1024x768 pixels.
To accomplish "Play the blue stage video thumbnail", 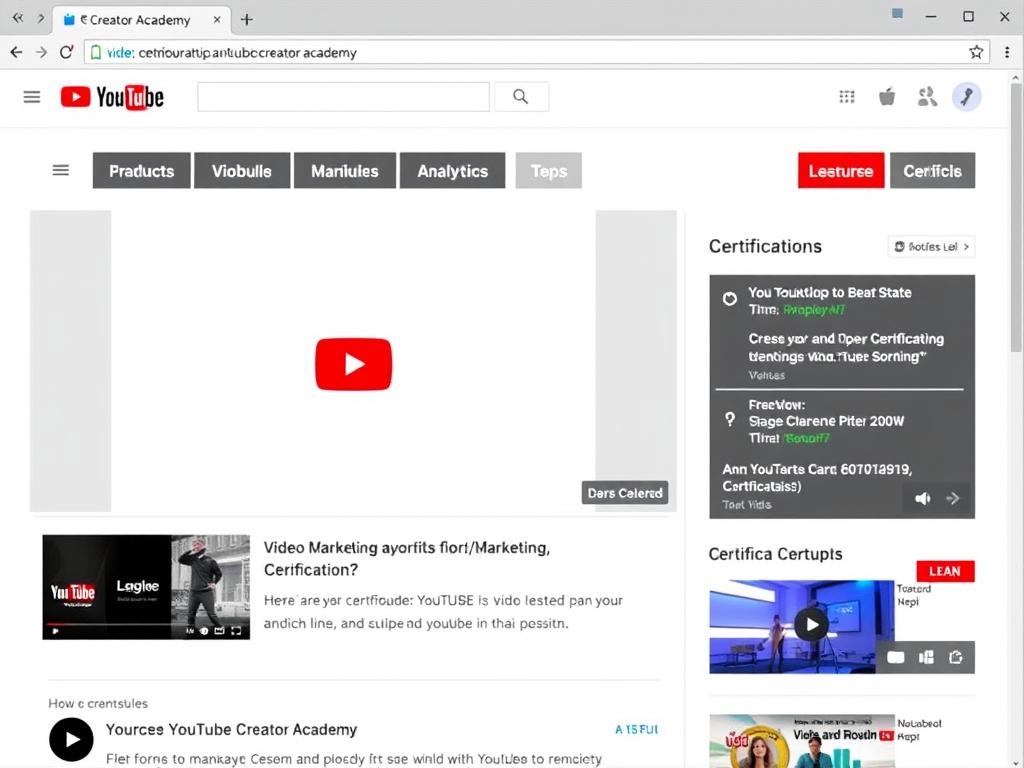I will tap(811, 625).
